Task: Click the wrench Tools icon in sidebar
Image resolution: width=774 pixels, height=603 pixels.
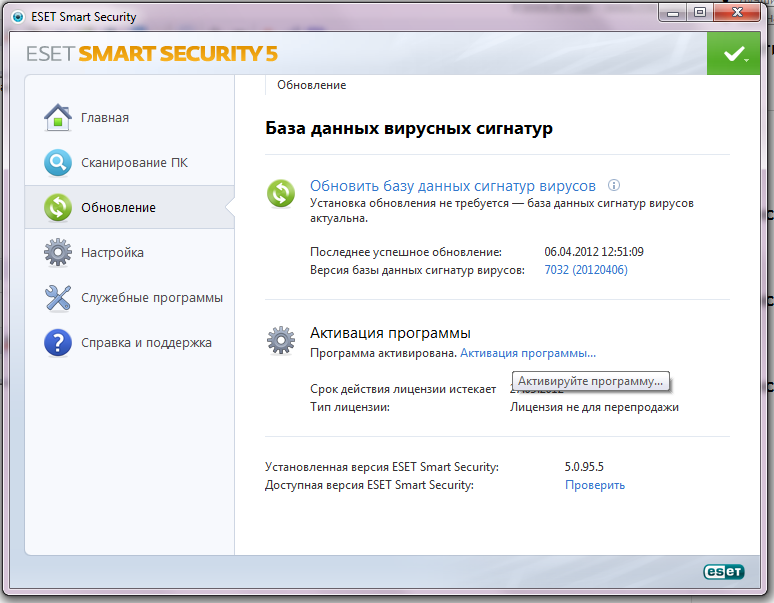Action: [x=58, y=298]
